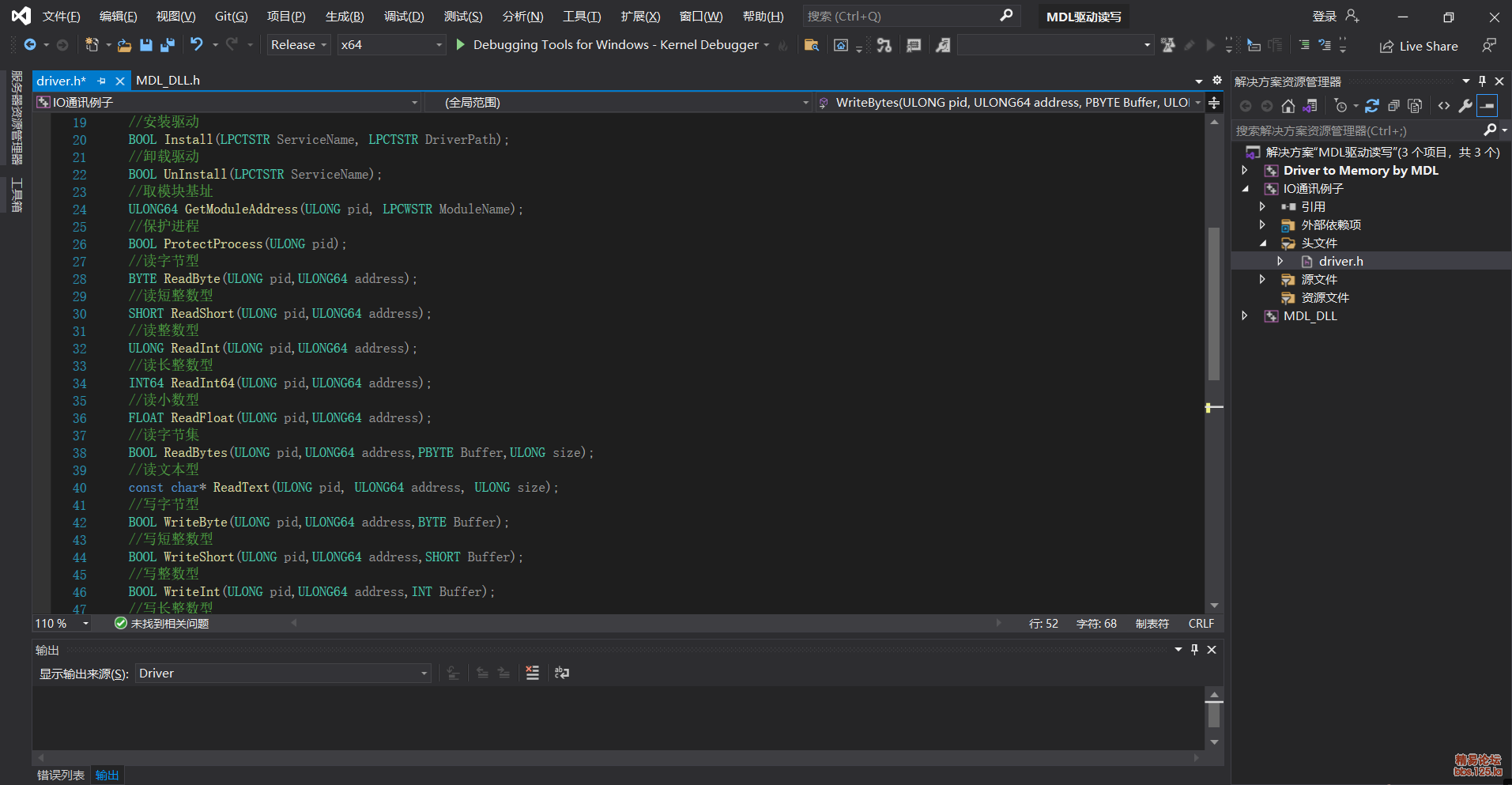Viewport: 1512px width, 785px height.
Task: Toggle Solution Explorer preview selected items button
Action: tap(1487, 106)
